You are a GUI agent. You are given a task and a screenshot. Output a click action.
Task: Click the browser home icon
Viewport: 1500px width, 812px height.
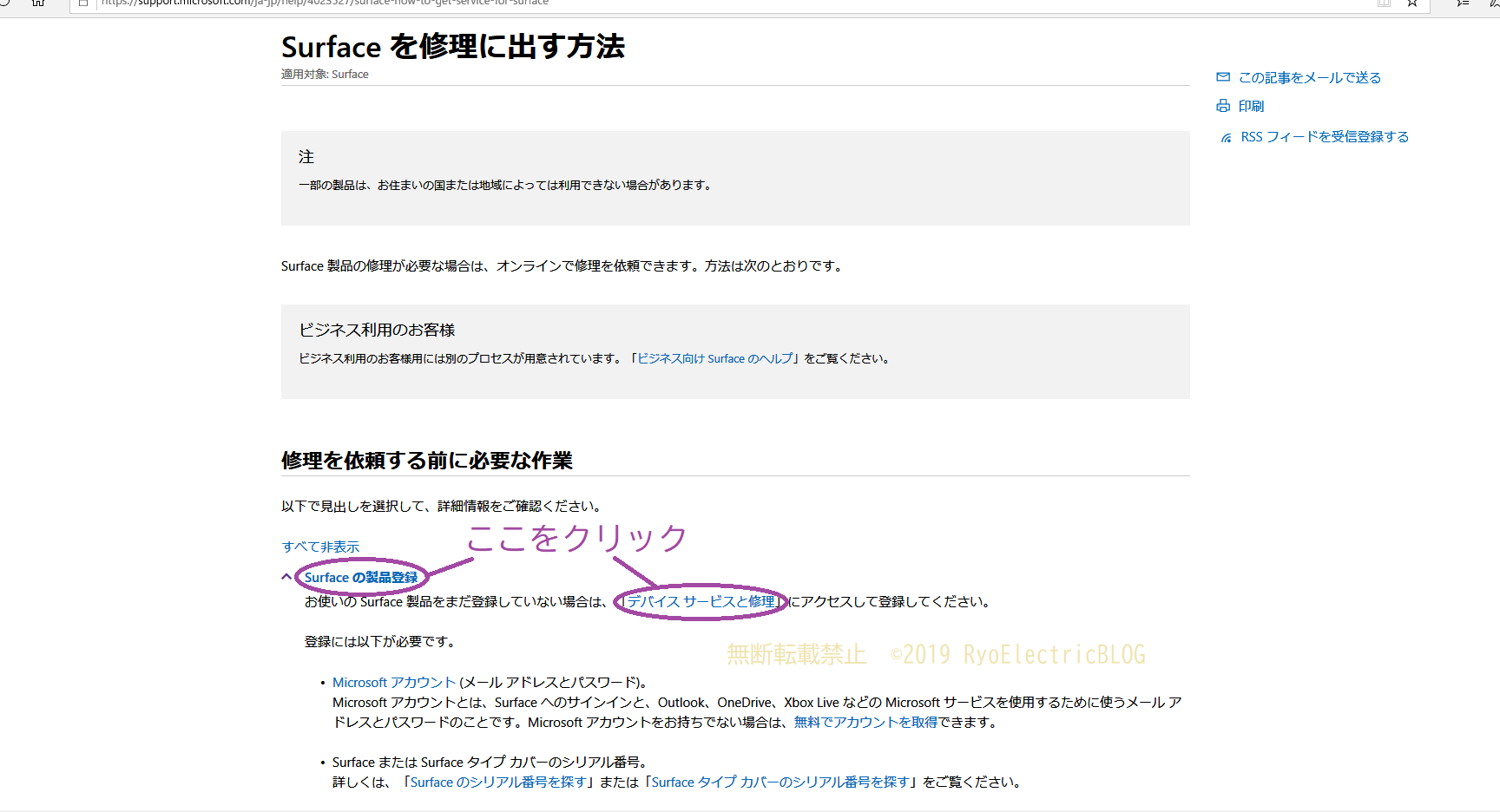(x=38, y=3)
